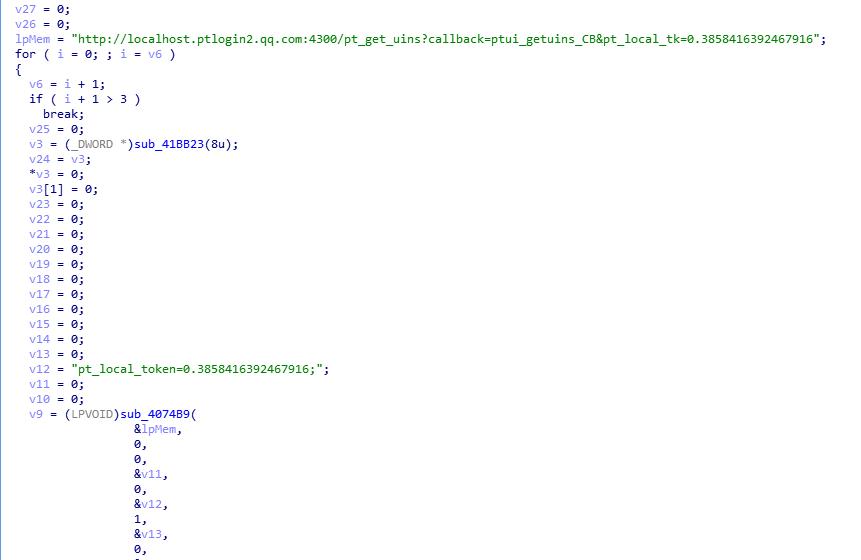Click the 'if ( i + 1 > 3 )' condition
Image resolution: width=861 pixels, height=560 pixels.
(x=85, y=99)
